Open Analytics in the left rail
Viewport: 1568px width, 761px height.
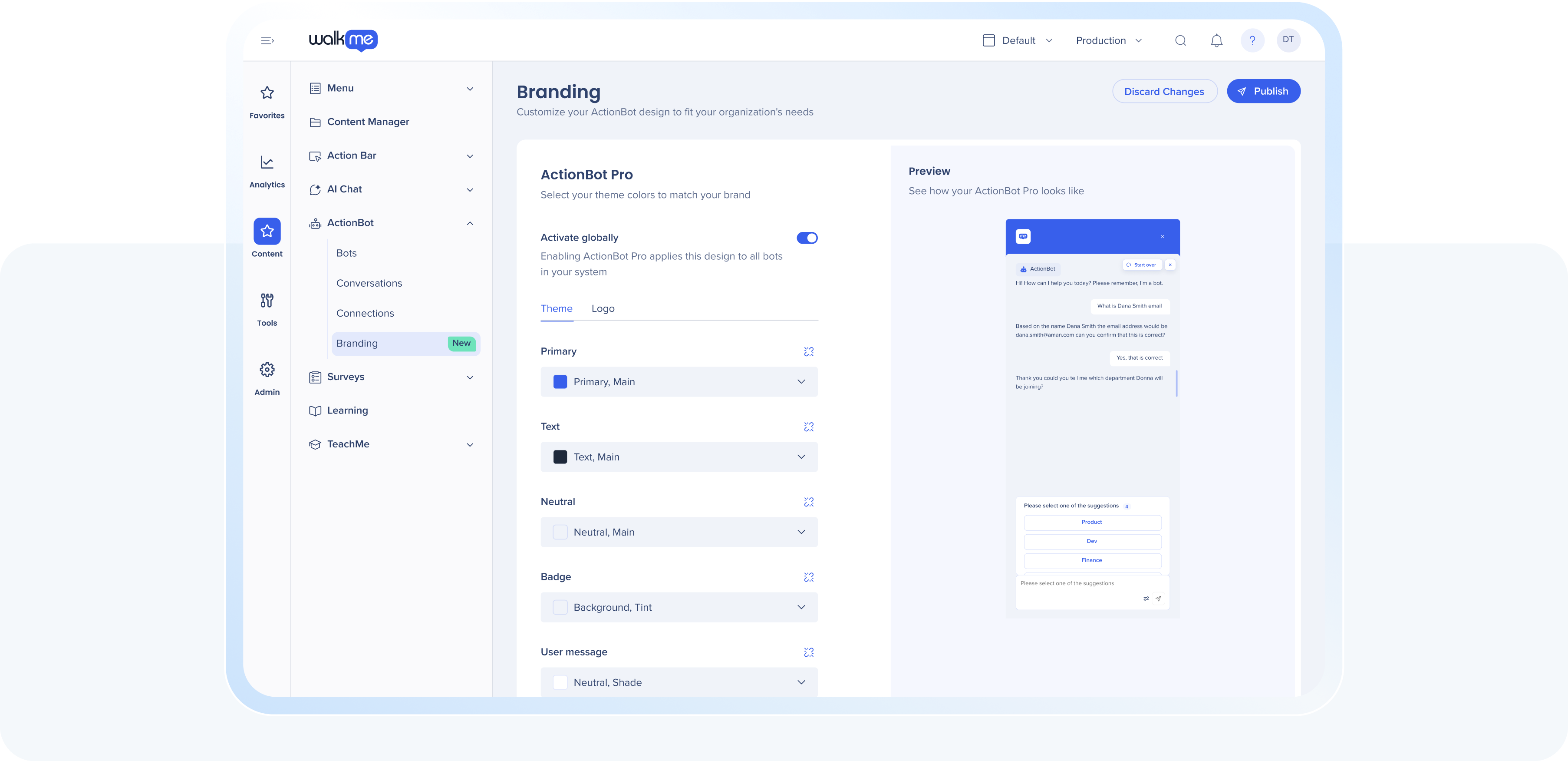click(x=267, y=172)
